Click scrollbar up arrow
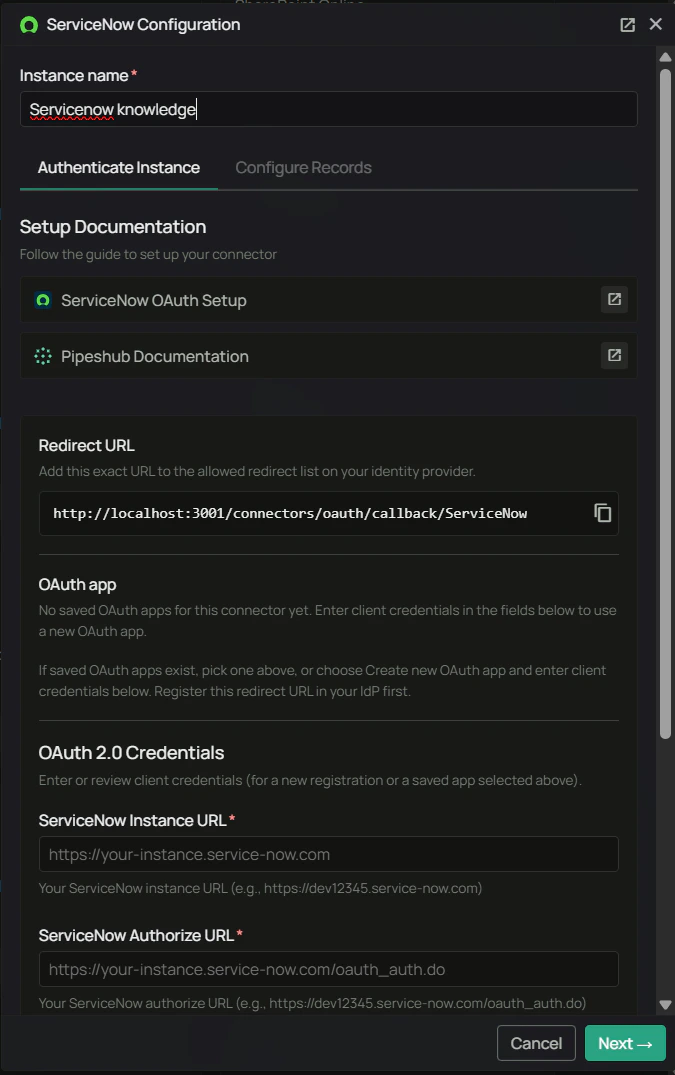The height and width of the screenshot is (1075, 675). point(665,57)
